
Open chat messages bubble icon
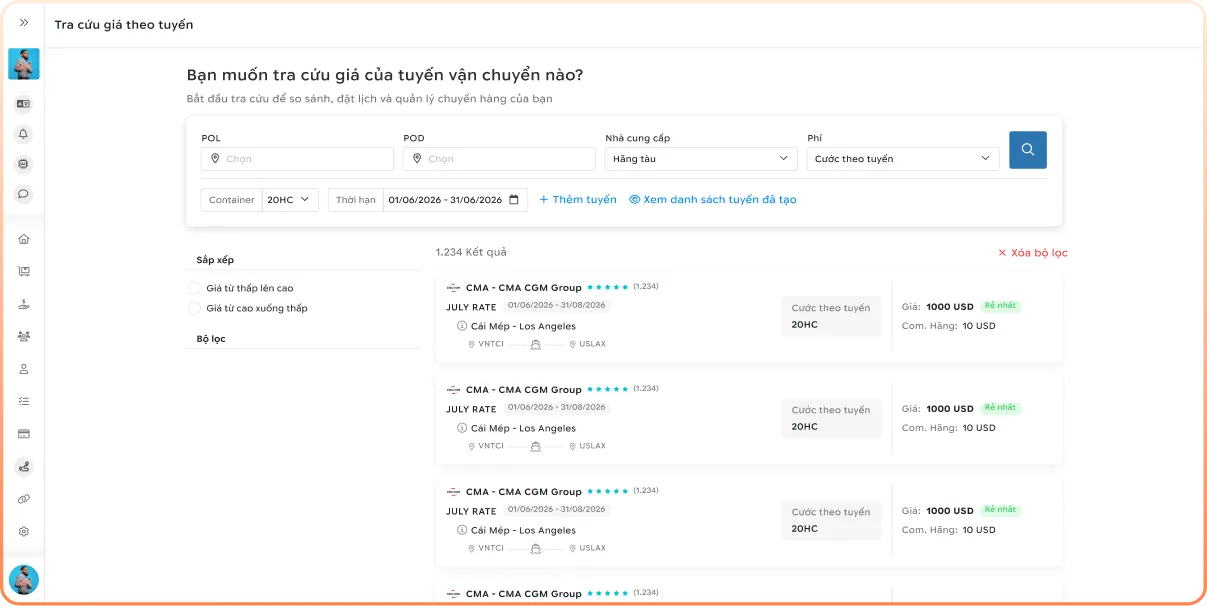[24, 194]
